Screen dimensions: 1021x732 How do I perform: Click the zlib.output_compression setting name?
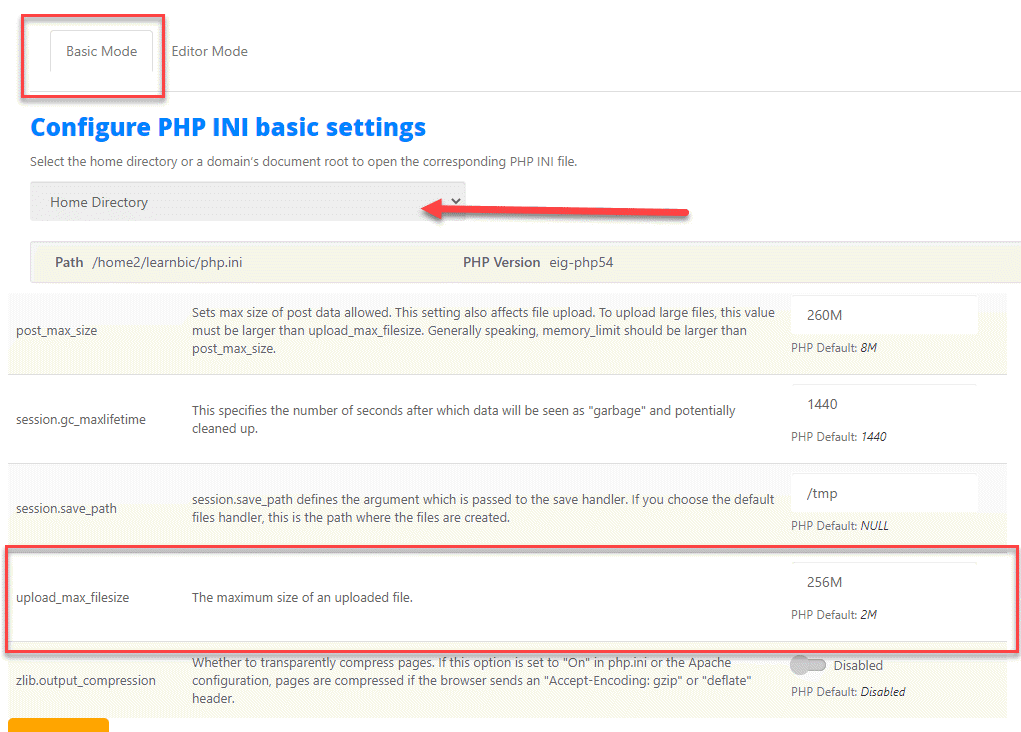tap(86, 681)
